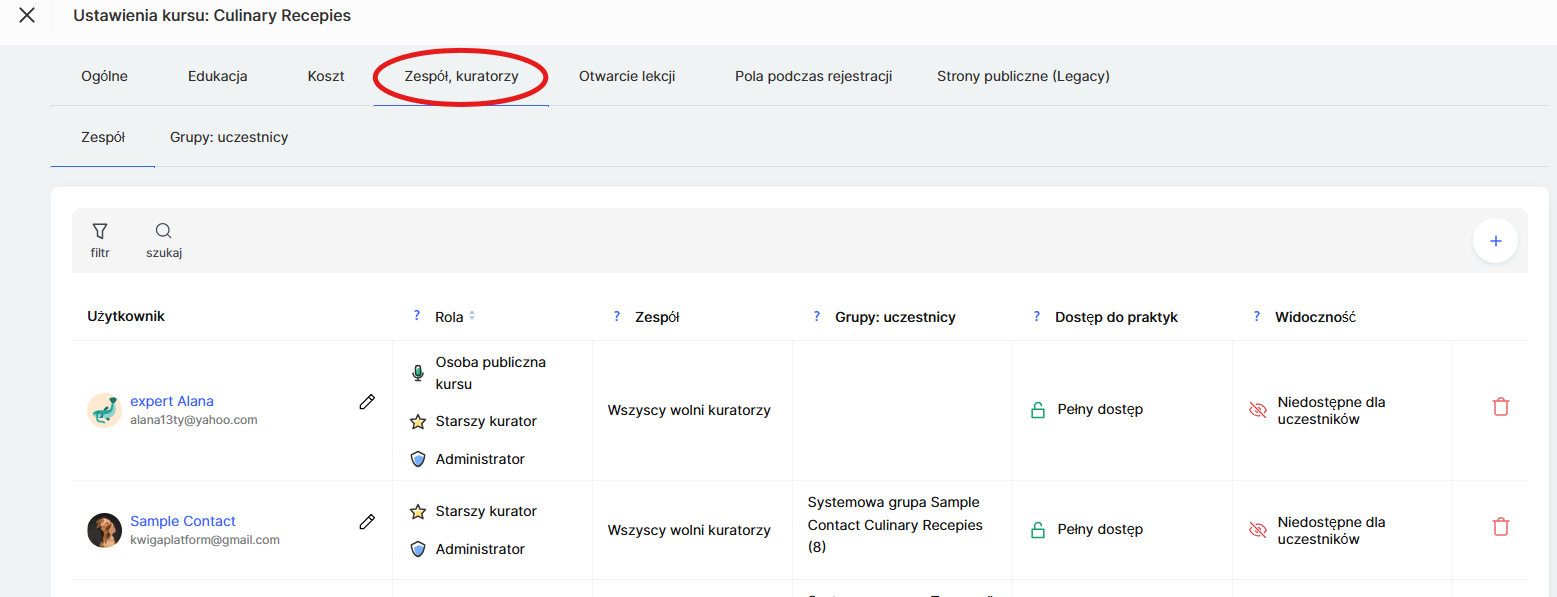This screenshot has height=597, width=1557.
Task: Toggle visibility eye icon for Sample Contact
Action: tap(1258, 530)
